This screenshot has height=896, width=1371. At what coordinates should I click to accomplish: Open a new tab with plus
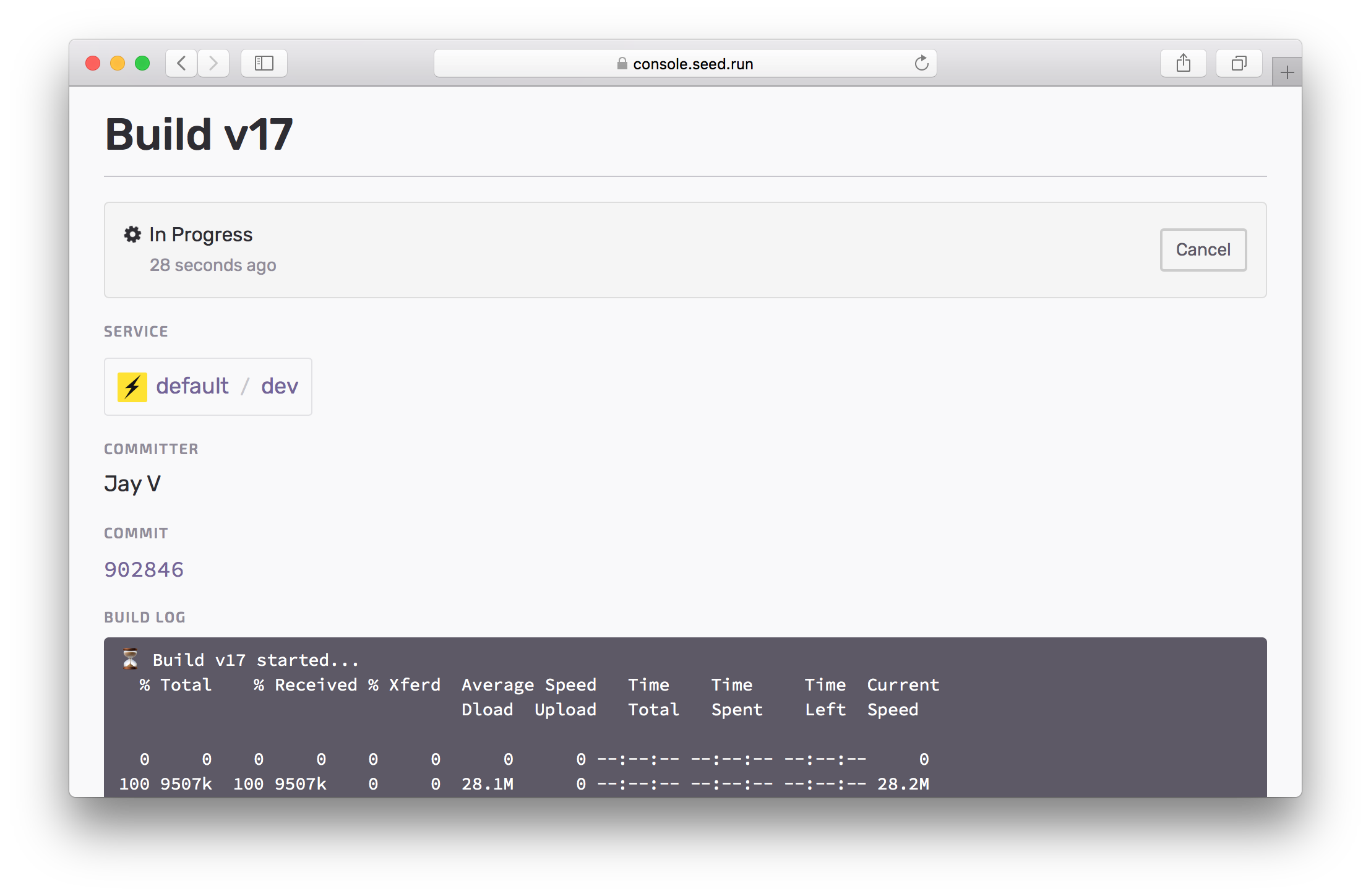(x=1287, y=72)
